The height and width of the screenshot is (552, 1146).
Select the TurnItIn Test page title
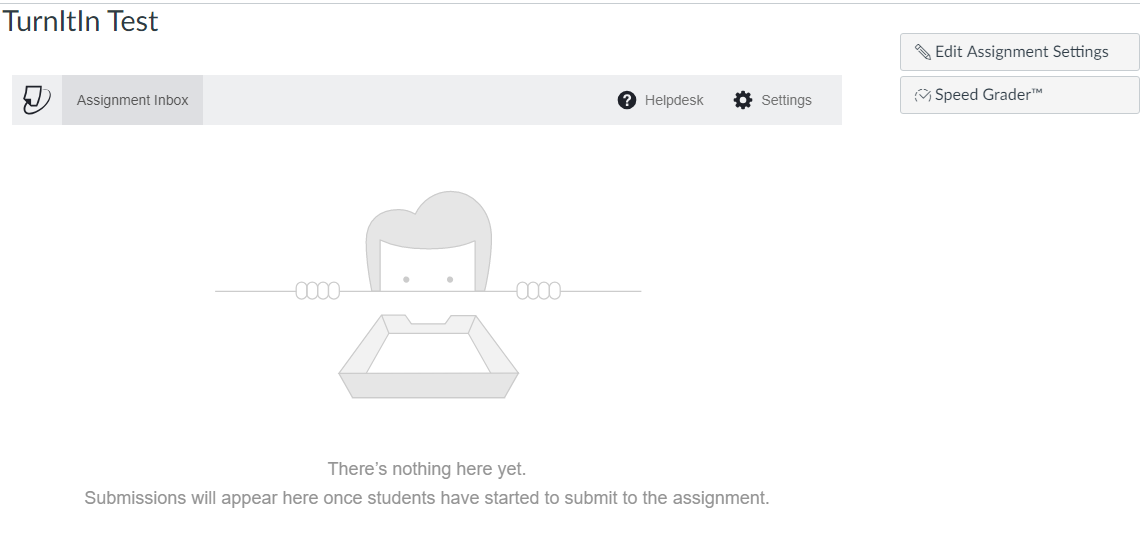tap(80, 21)
